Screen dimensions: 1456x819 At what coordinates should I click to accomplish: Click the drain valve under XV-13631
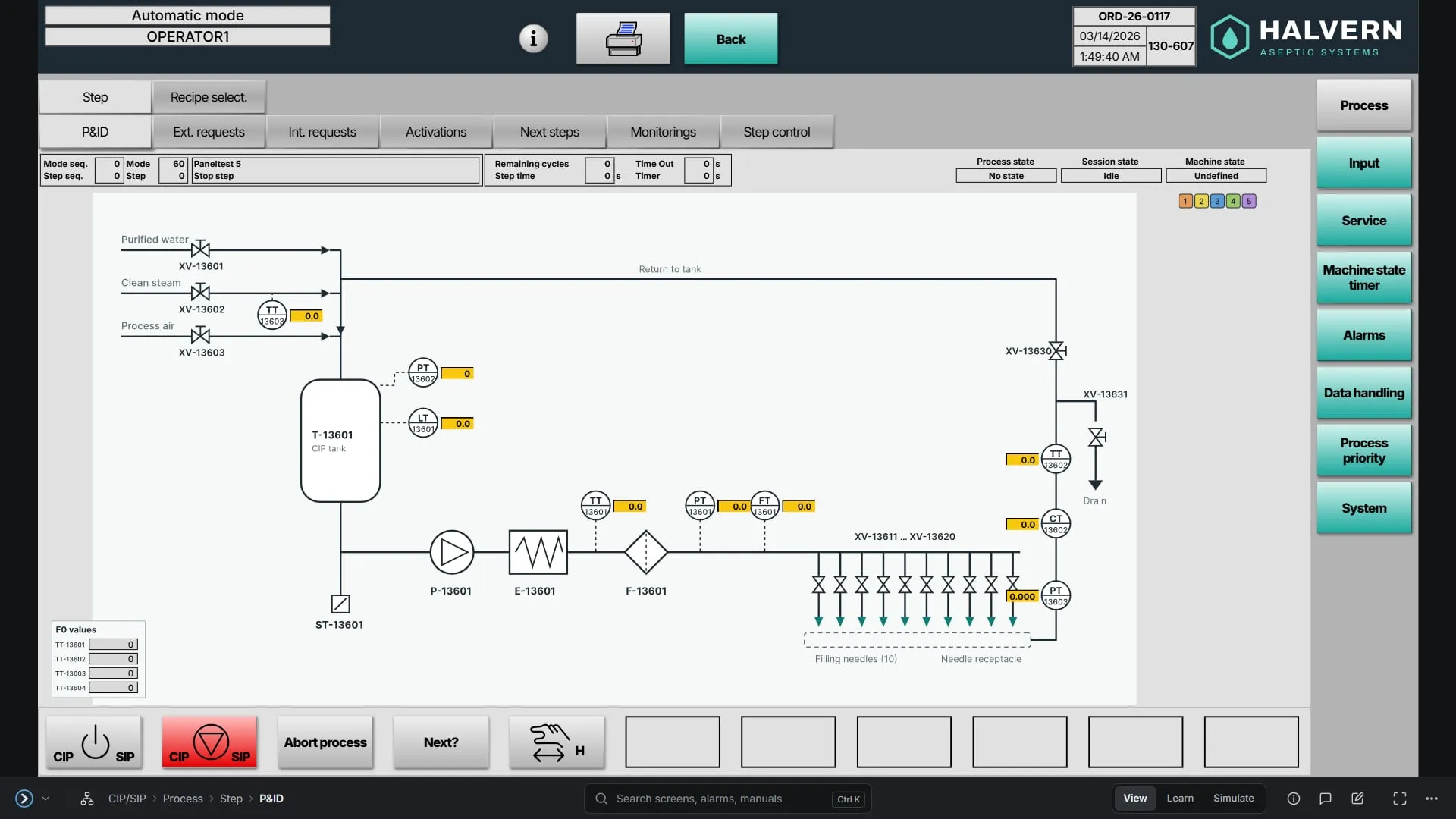pyautogui.click(x=1097, y=438)
